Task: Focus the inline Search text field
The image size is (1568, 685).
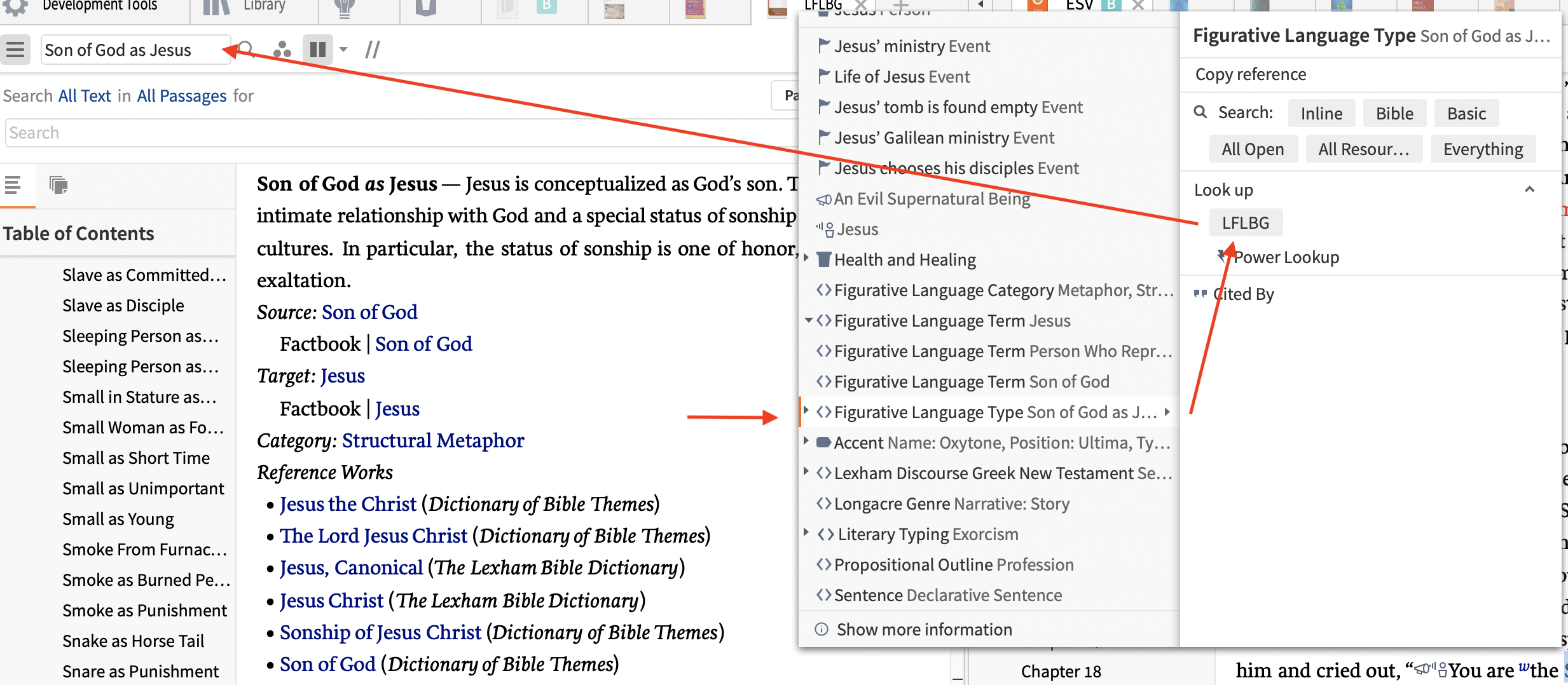Action: coord(401,133)
